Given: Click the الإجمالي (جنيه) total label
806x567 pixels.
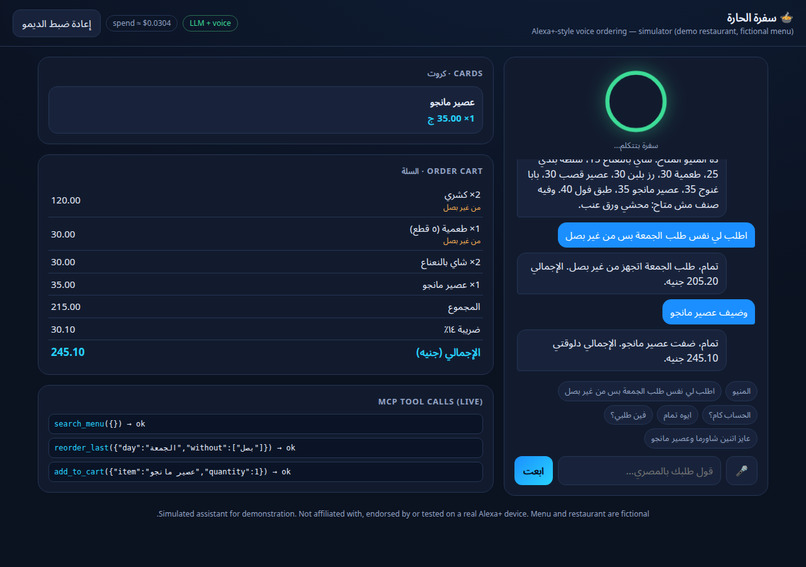Looking at the screenshot, I should click(x=448, y=353).
